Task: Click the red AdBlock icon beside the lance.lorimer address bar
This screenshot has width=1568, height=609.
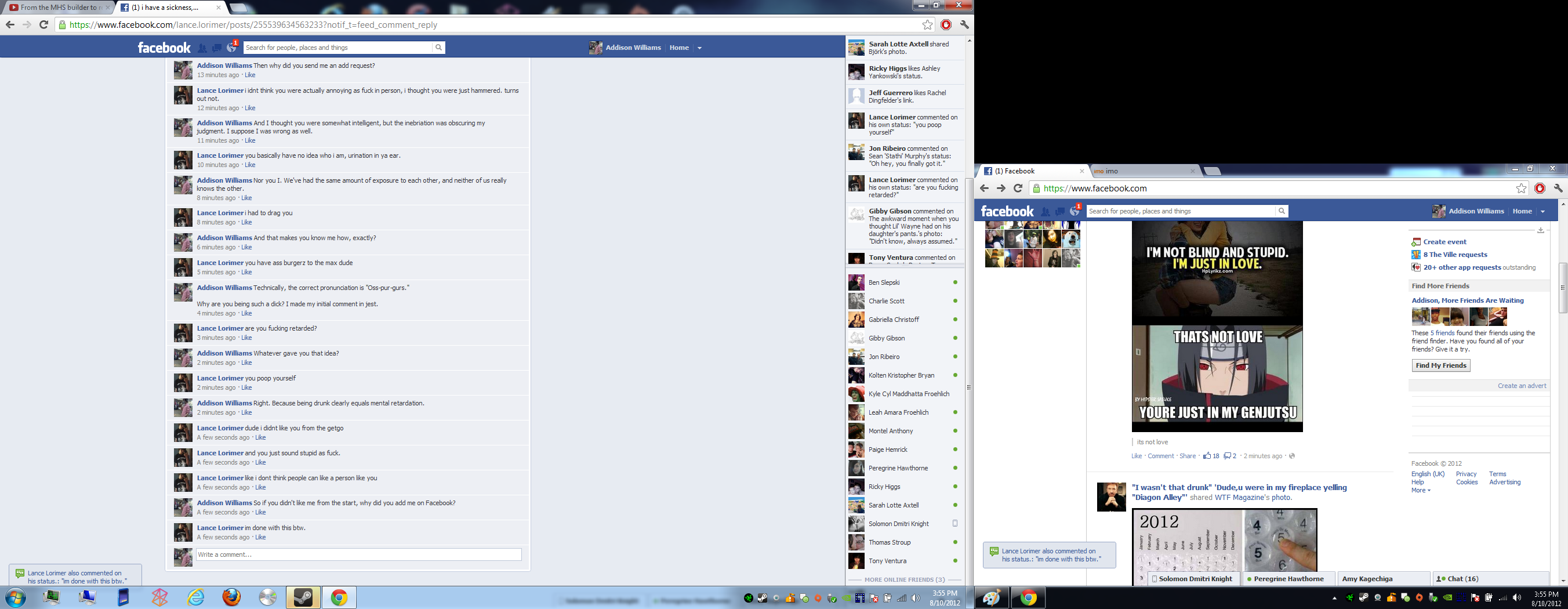Action: (946, 25)
